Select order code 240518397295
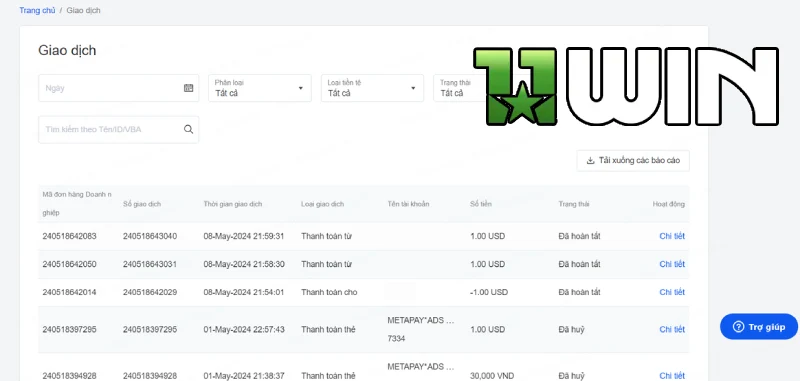The width and height of the screenshot is (800, 381). pyautogui.click(x=69, y=329)
